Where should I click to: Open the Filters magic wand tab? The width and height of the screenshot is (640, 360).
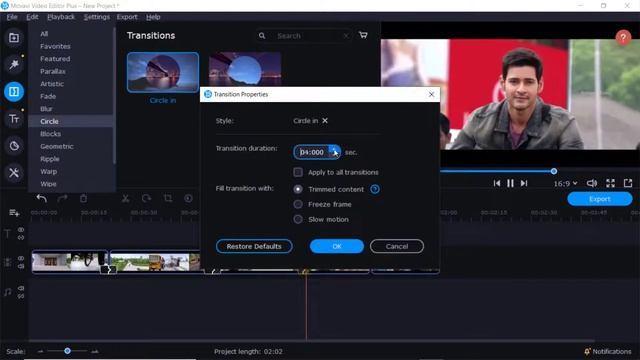click(14, 64)
